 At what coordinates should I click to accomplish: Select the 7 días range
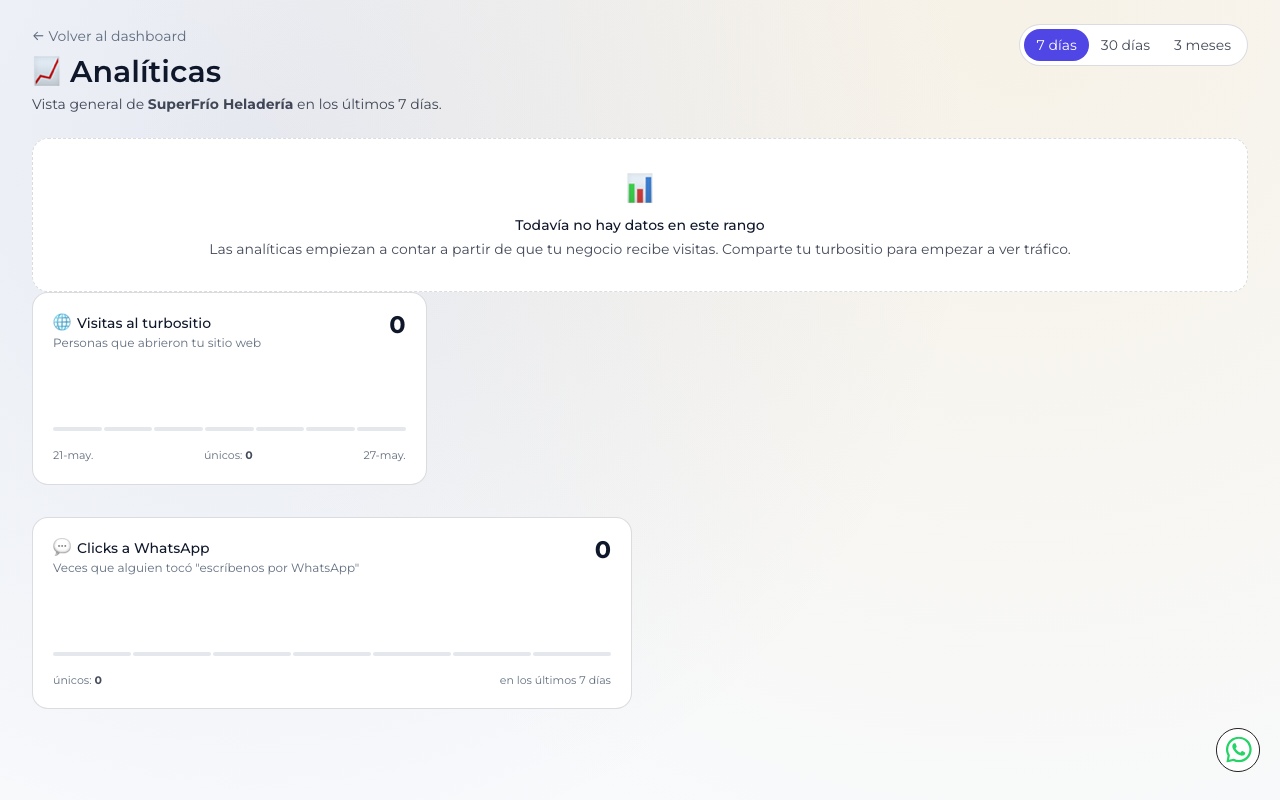click(x=1056, y=45)
